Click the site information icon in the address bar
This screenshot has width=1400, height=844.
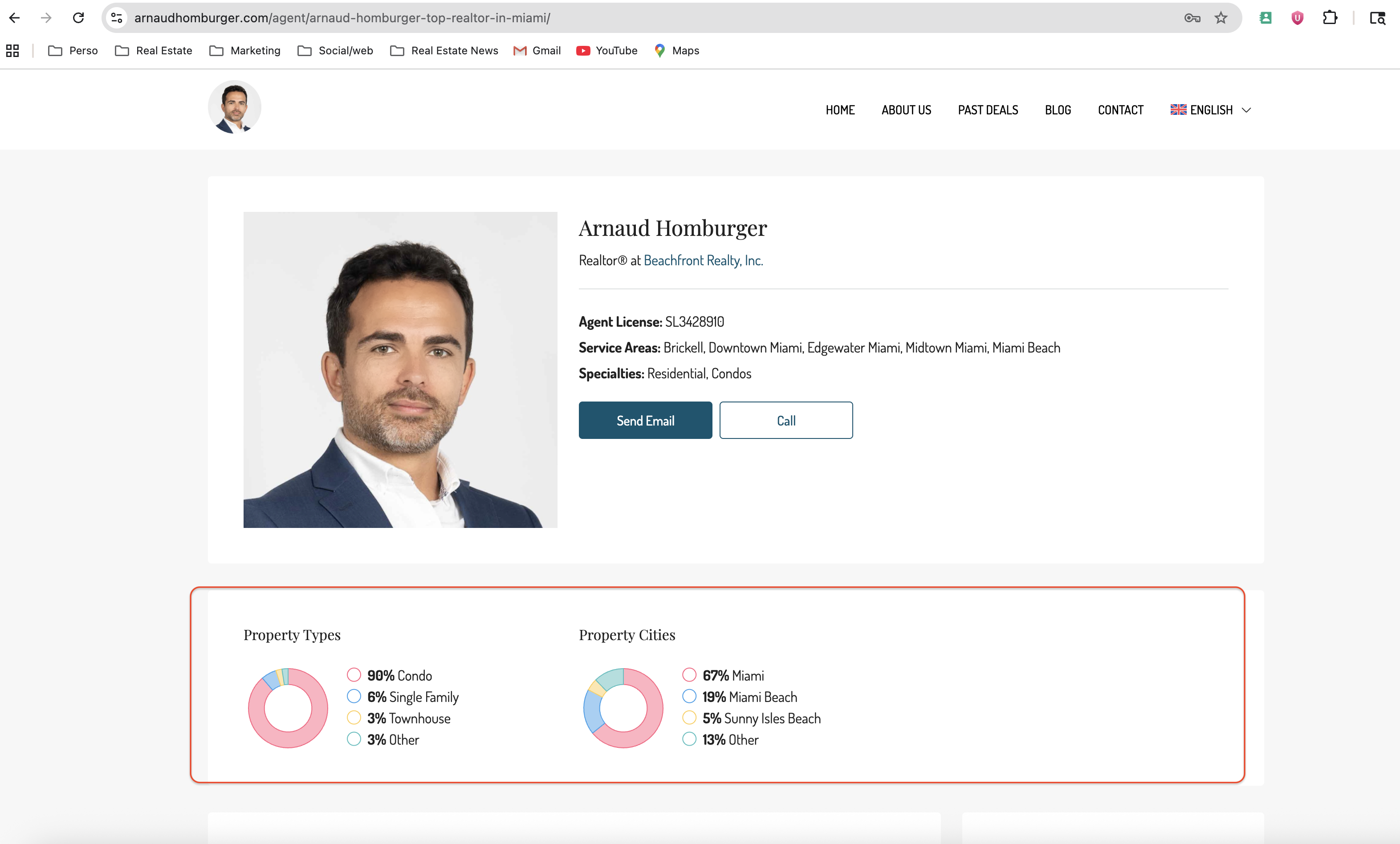117,18
